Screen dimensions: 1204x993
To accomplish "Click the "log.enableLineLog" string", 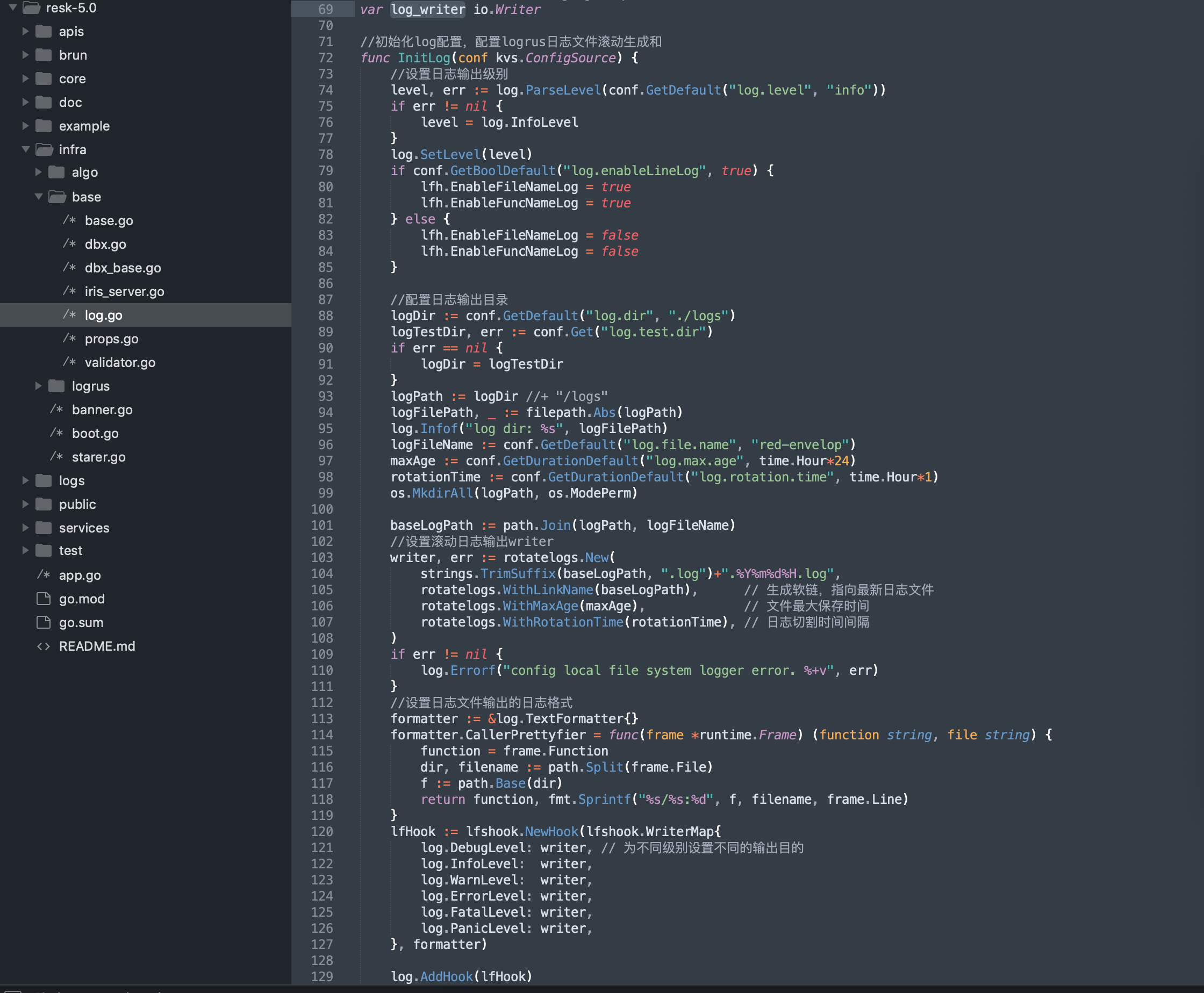I will coord(635,170).
